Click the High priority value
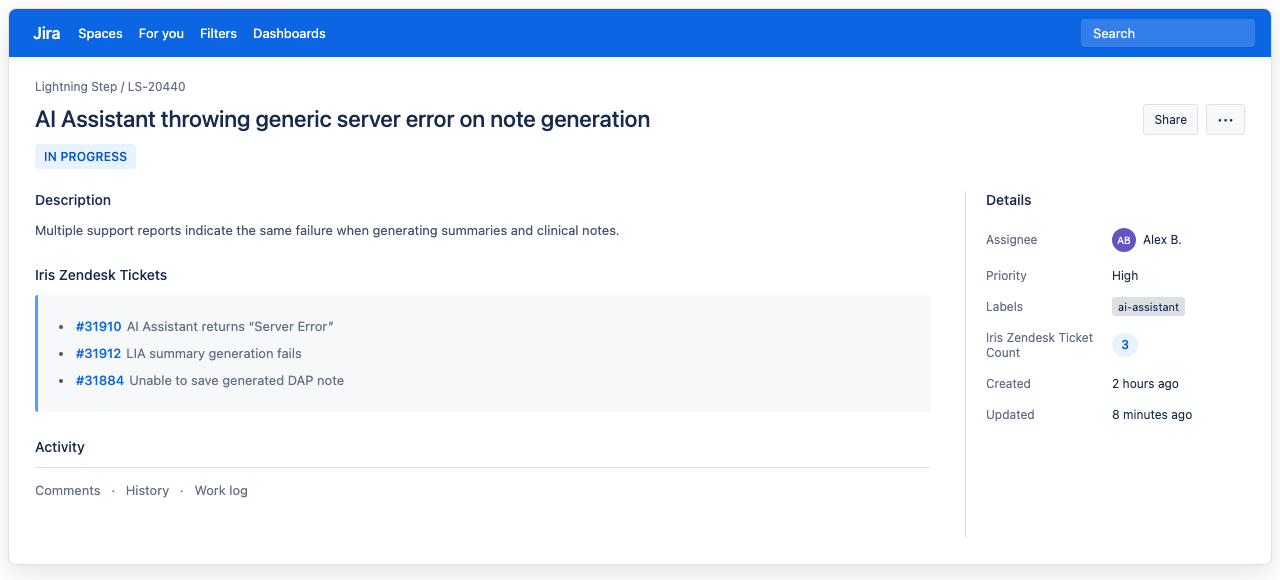 pyautogui.click(x=1125, y=276)
